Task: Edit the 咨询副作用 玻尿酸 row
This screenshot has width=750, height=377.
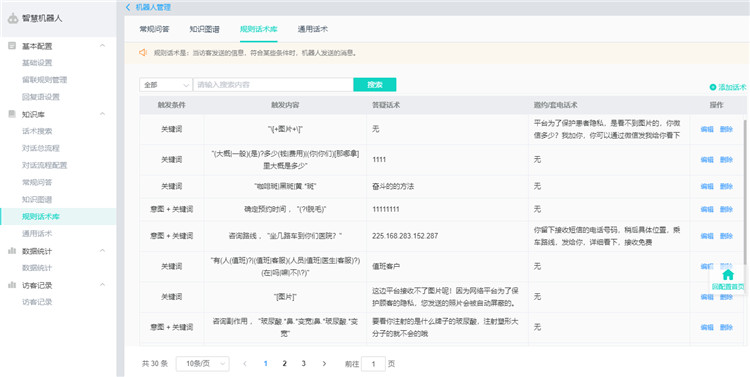Action: [x=707, y=327]
